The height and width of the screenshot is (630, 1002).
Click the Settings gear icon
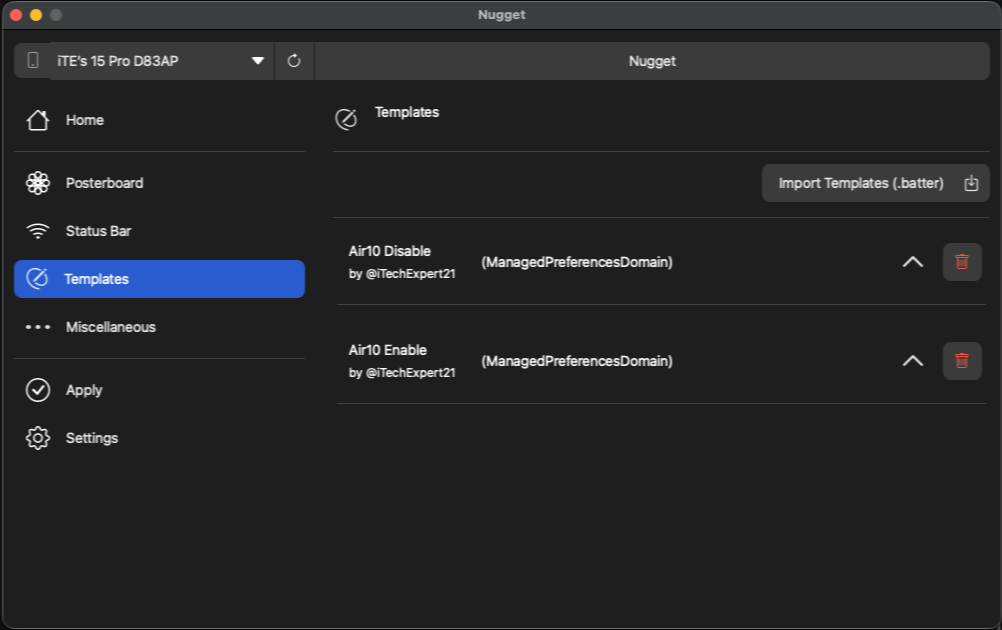(38, 438)
